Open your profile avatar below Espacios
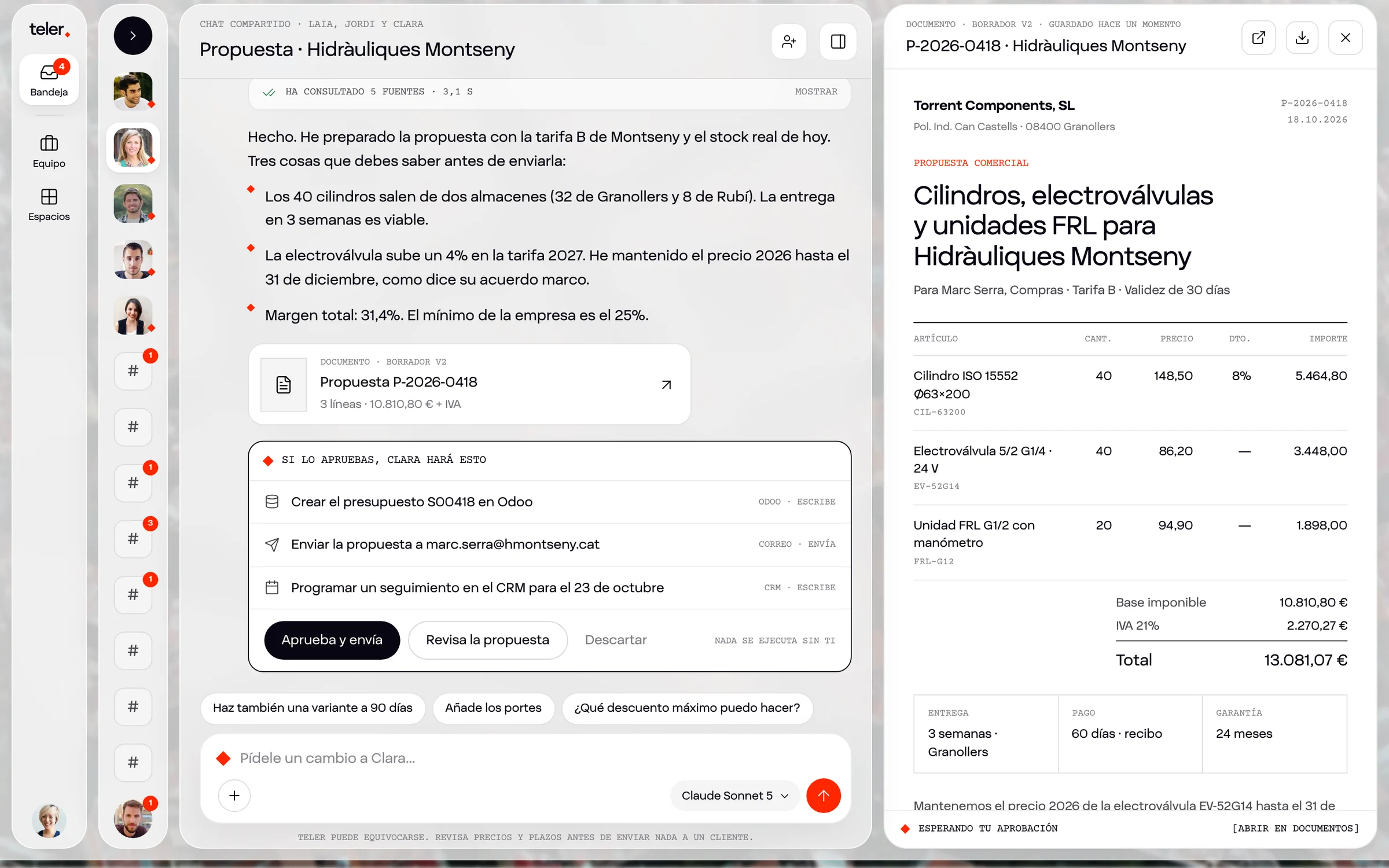 (x=49, y=821)
